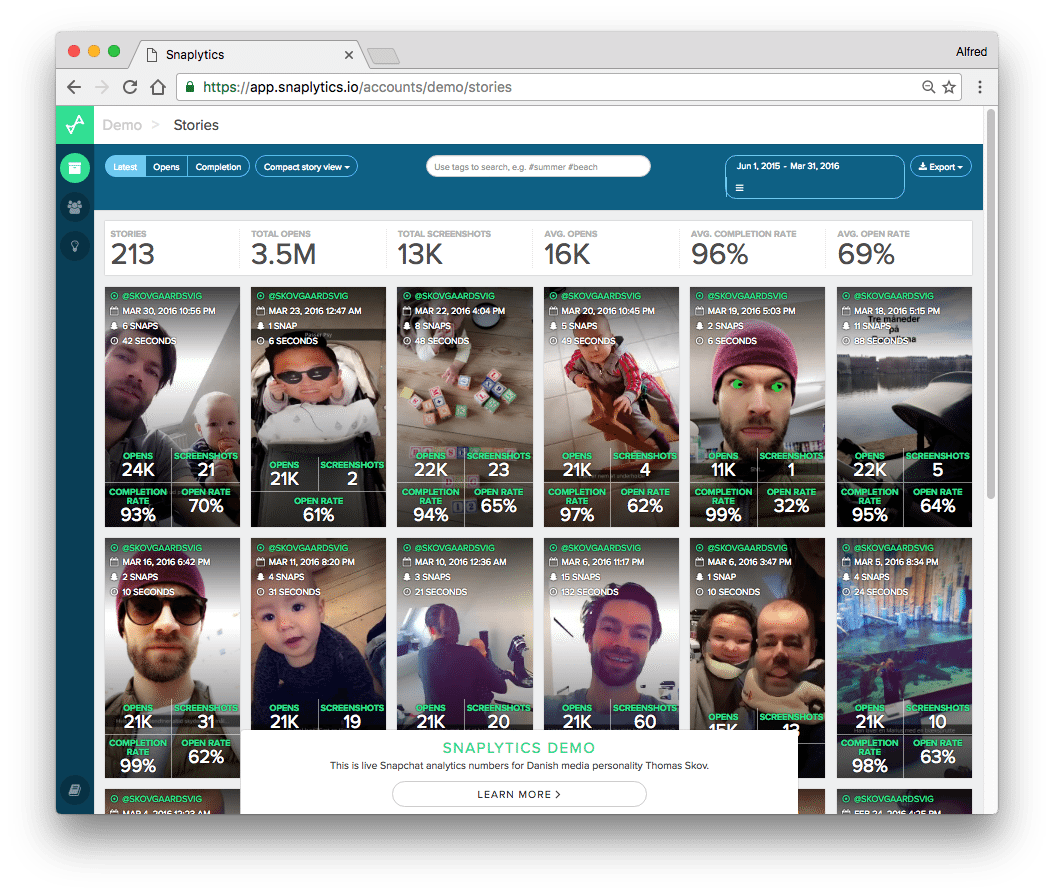Click the Stories breadcrumb label
Screen dimensions: 1054x894
(x=195, y=124)
